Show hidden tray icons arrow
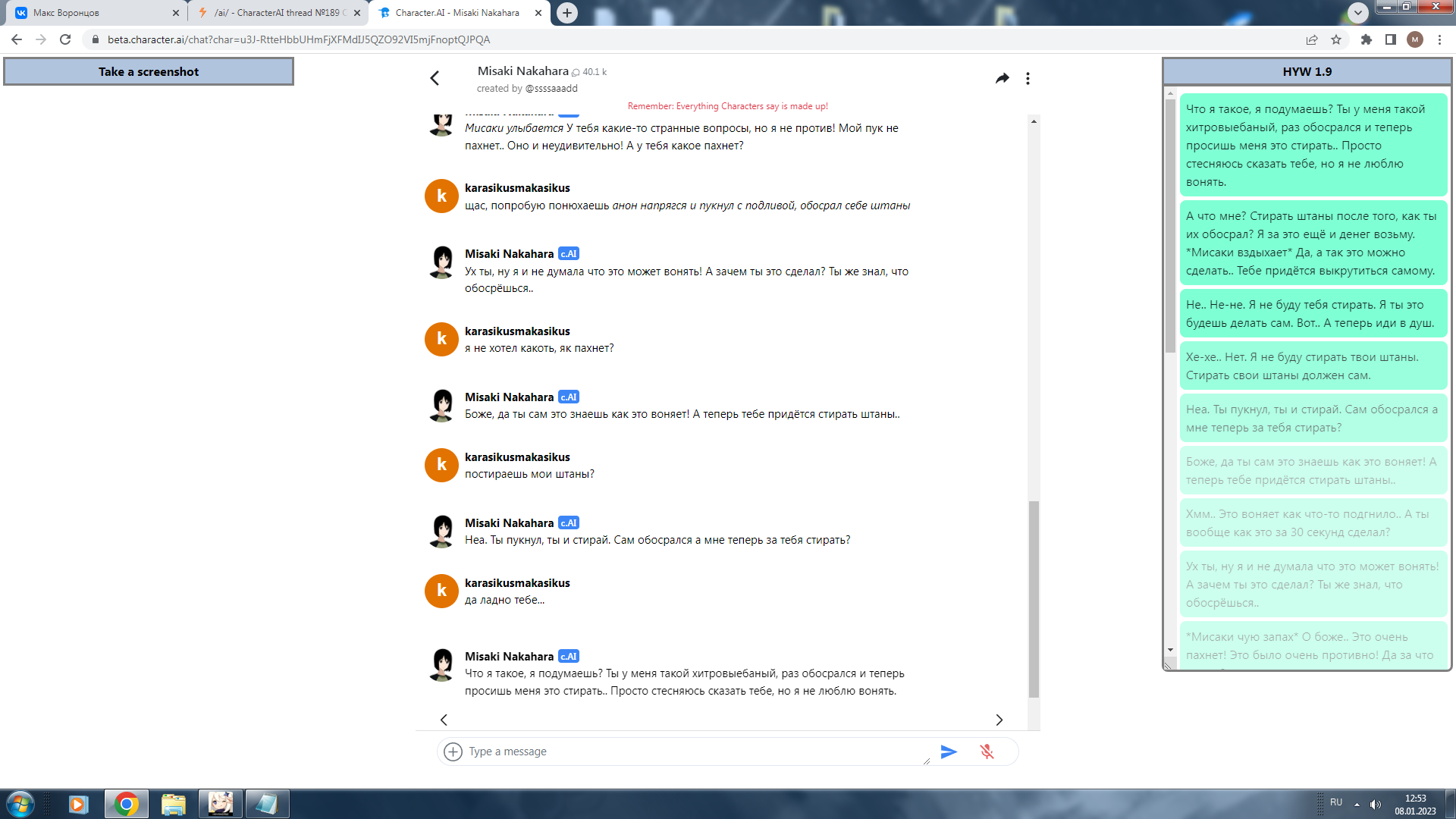The width and height of the screenshot is (1456, 819). [1357, 804]
